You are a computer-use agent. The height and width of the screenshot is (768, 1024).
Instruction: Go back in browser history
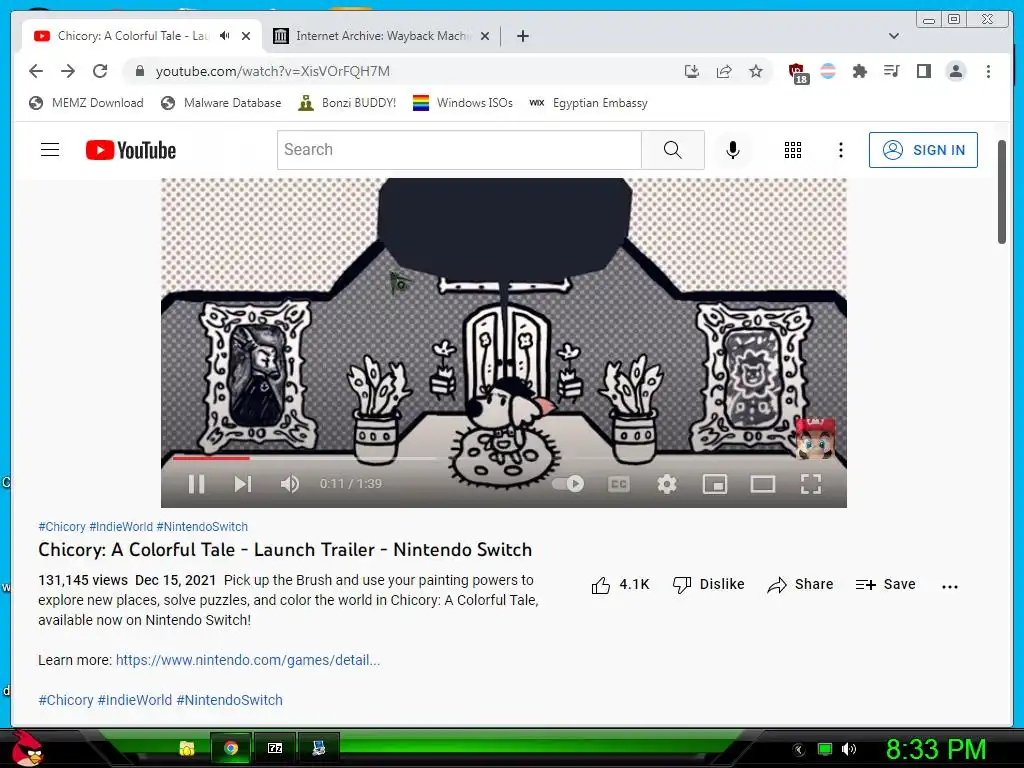(x=36, y=71)
